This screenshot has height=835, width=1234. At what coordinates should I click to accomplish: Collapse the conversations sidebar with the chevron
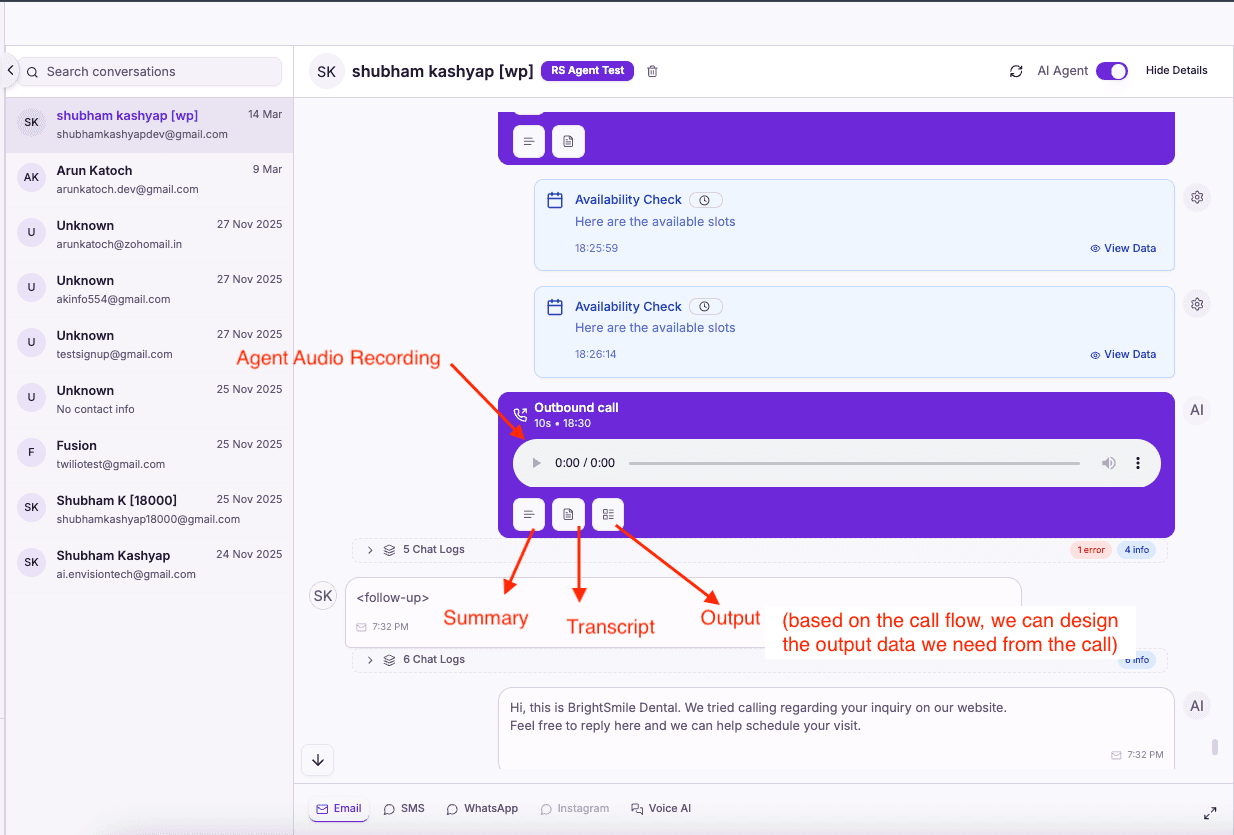[10, 71]
